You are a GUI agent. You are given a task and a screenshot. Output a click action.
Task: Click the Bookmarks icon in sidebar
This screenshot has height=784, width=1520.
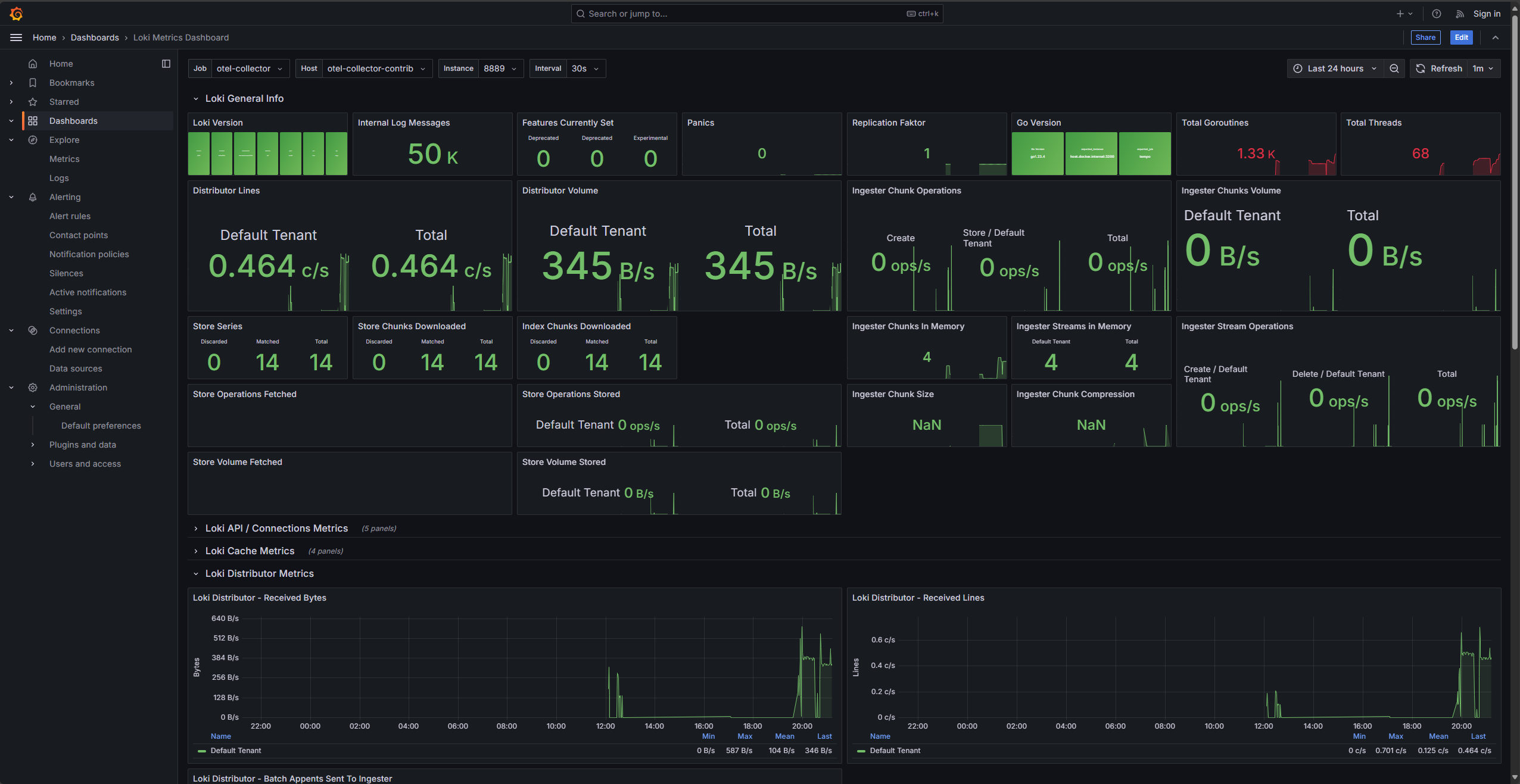point(33,83)
